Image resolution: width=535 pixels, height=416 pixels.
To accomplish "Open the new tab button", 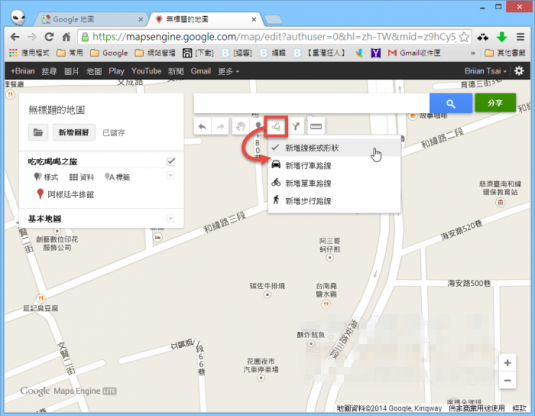I will pos(273,19).
